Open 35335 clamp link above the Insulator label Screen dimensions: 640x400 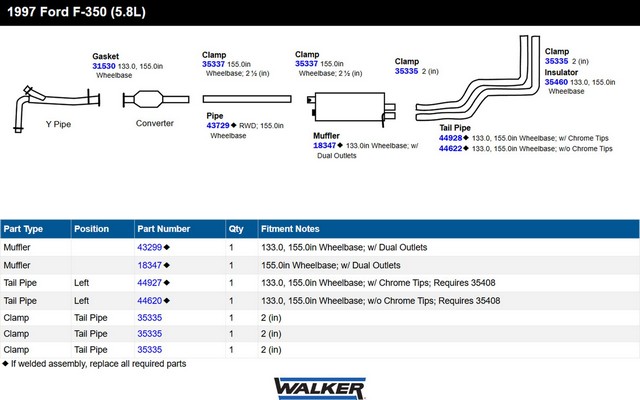pos(556,61)
